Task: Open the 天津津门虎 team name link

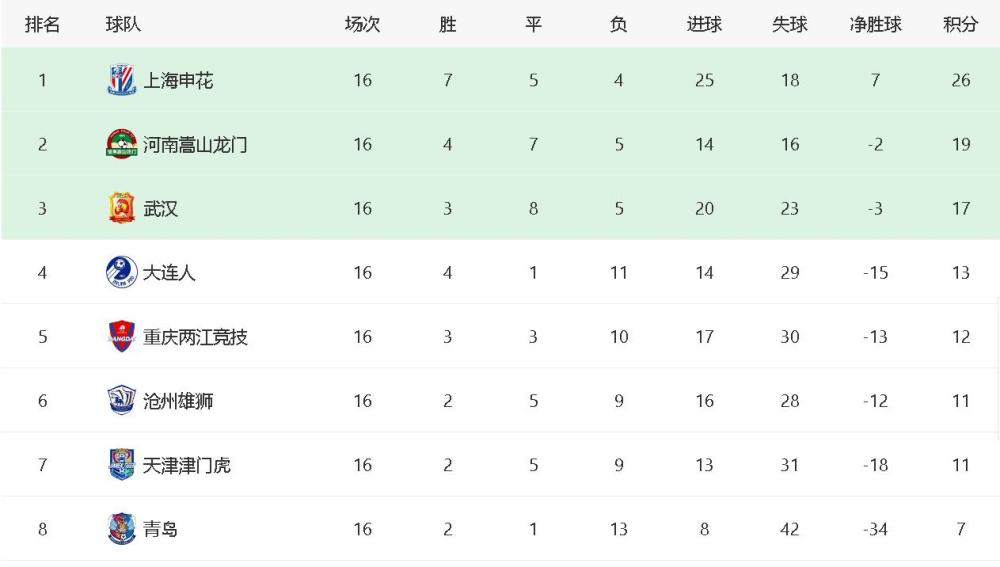Action: click(186, 465)
